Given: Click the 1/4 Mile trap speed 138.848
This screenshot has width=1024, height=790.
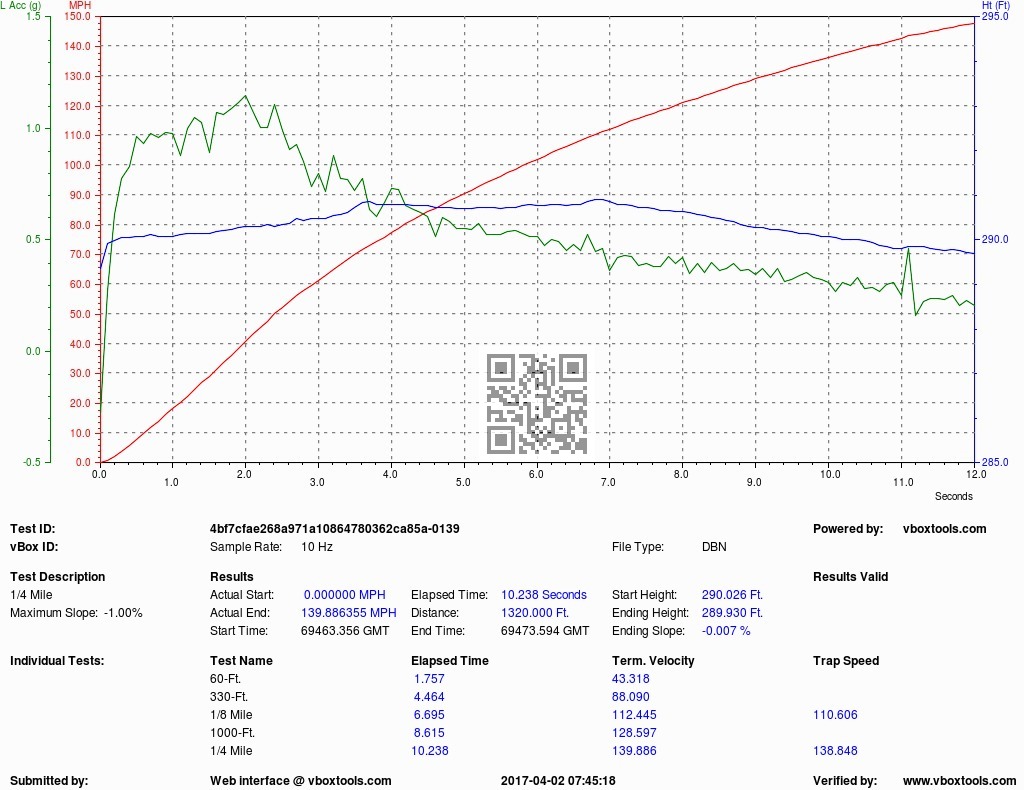Looking at the screenshot, I should (x=835, y=751).
